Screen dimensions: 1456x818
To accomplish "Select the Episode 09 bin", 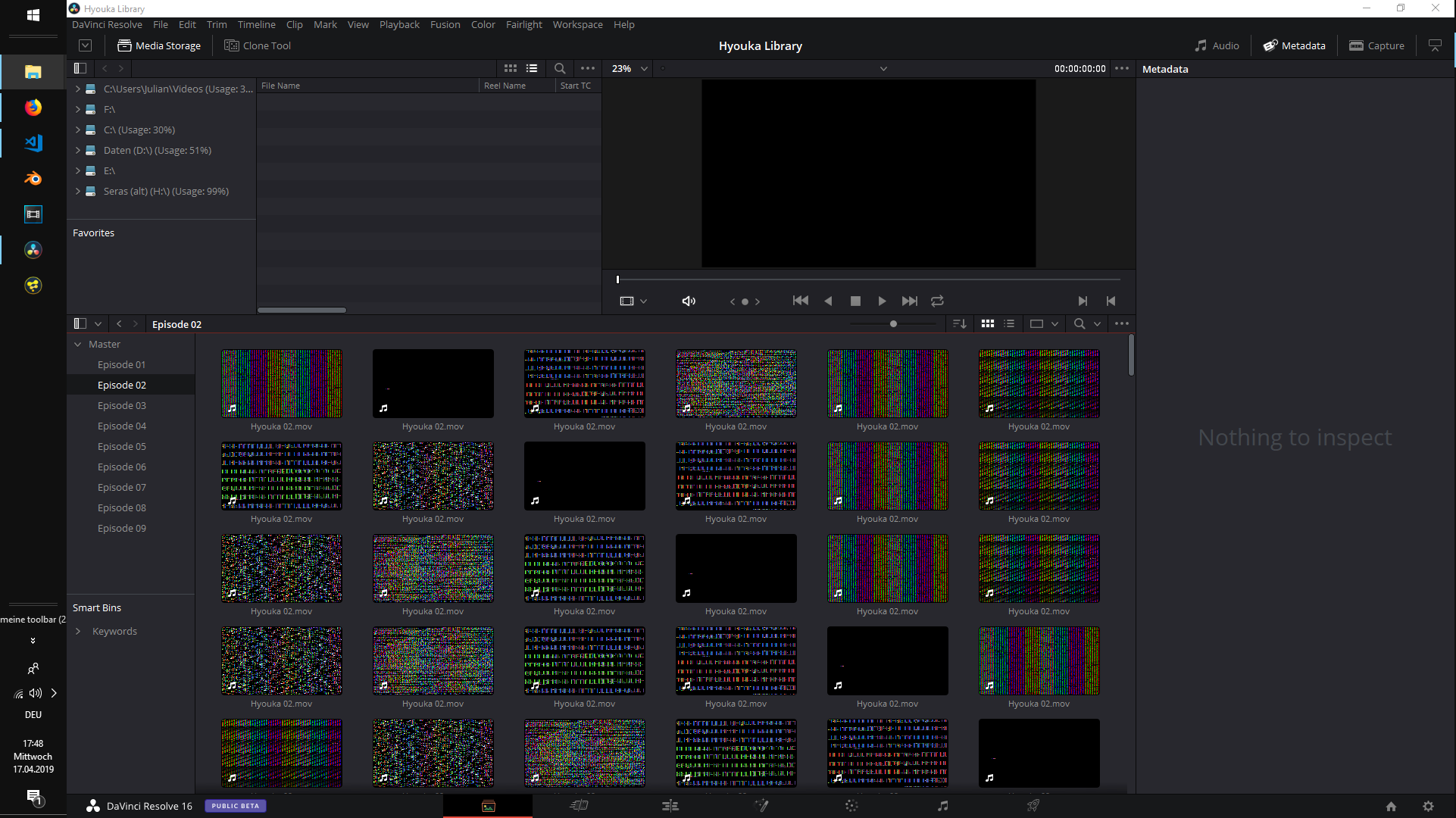I will 122,528.
